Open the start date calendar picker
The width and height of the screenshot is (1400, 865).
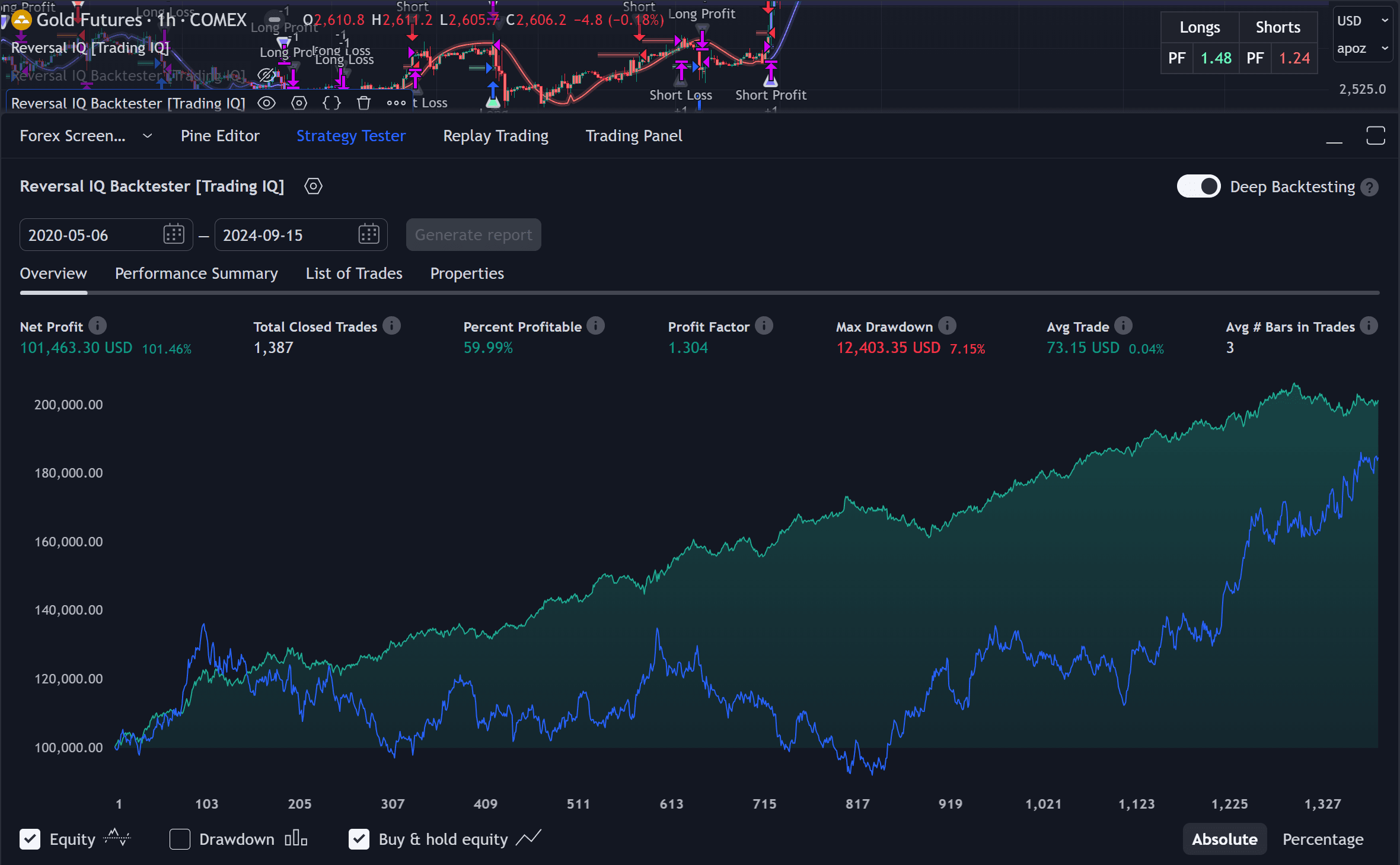tap(174, 234)
